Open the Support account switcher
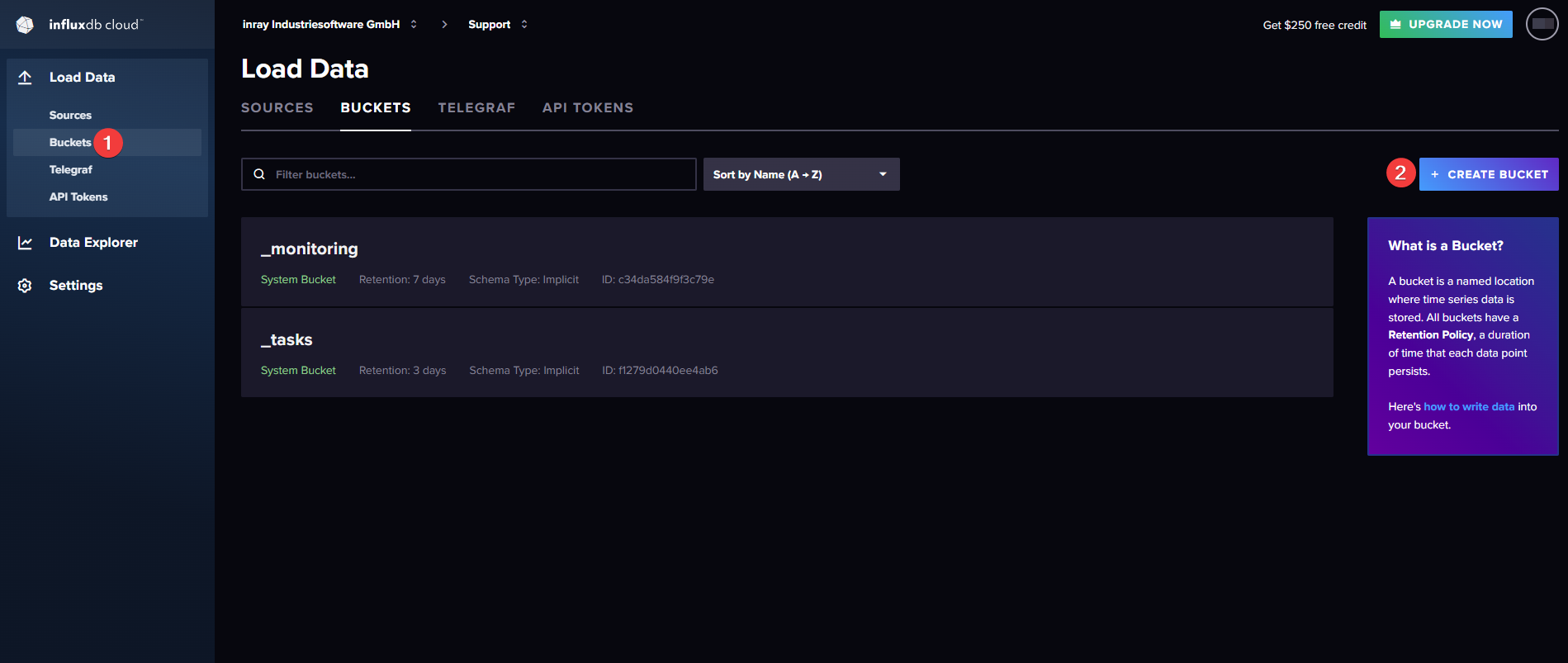Viewport: 1568px width, 663px height. pyautogui.click(x=498, y=24)
